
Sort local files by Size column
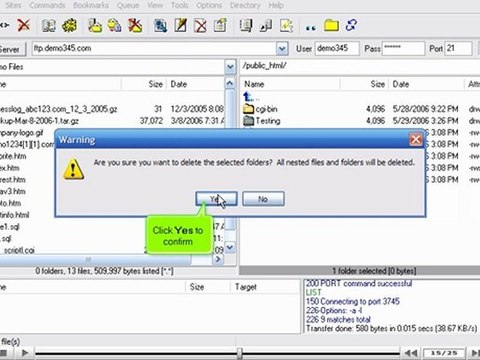point(144,84)
